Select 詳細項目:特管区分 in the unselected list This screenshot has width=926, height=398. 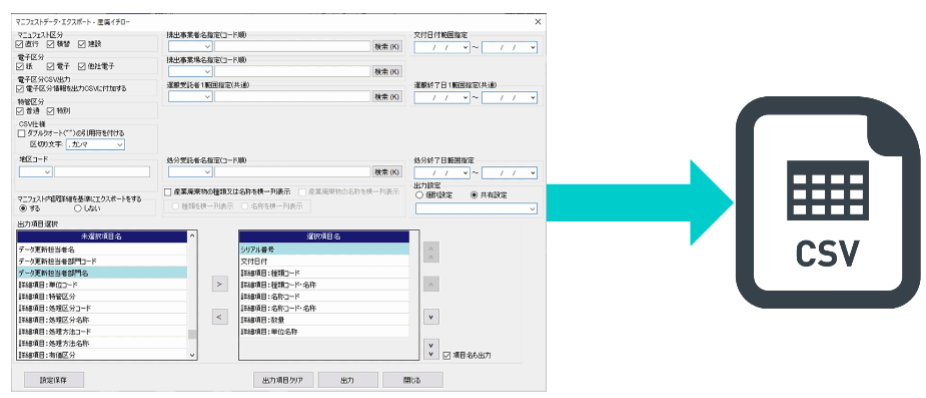pyautogui.click(x=102, y=296)
